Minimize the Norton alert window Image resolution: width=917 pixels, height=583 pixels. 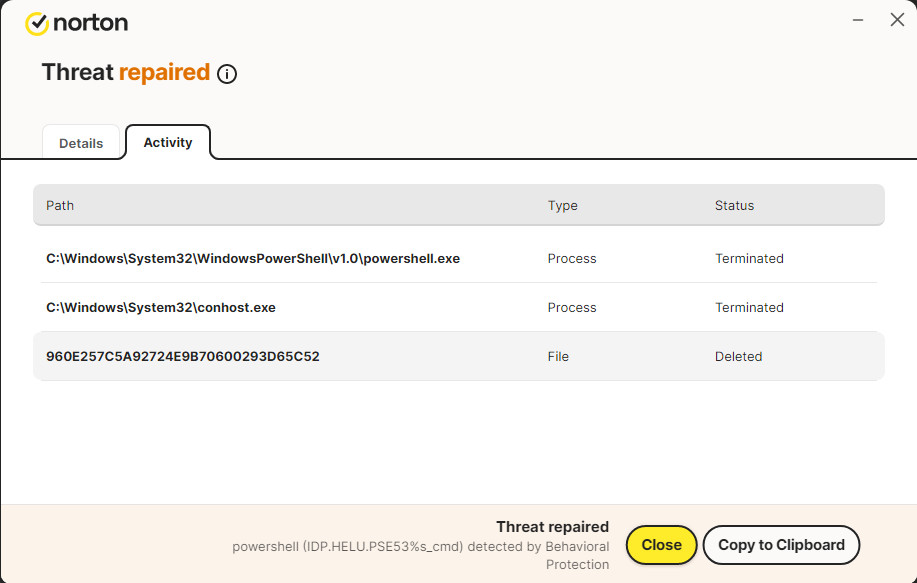pyautogui.click(x=857, y=19)
